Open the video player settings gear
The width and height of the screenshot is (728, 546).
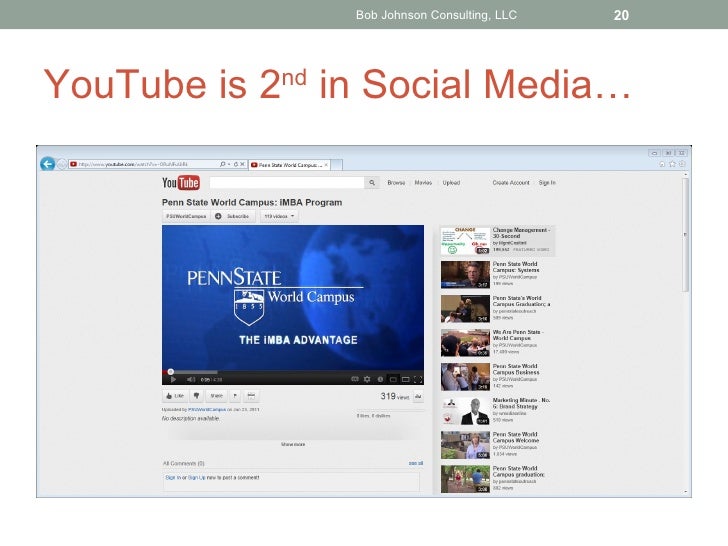[367, 379]
